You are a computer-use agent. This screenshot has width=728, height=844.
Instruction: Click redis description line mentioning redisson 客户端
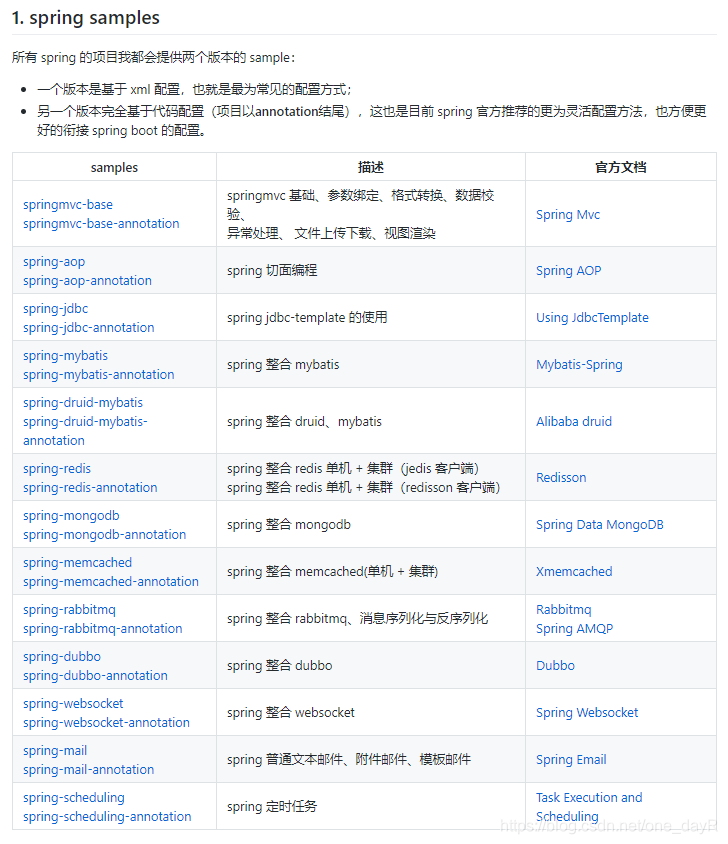coord(363,487)
